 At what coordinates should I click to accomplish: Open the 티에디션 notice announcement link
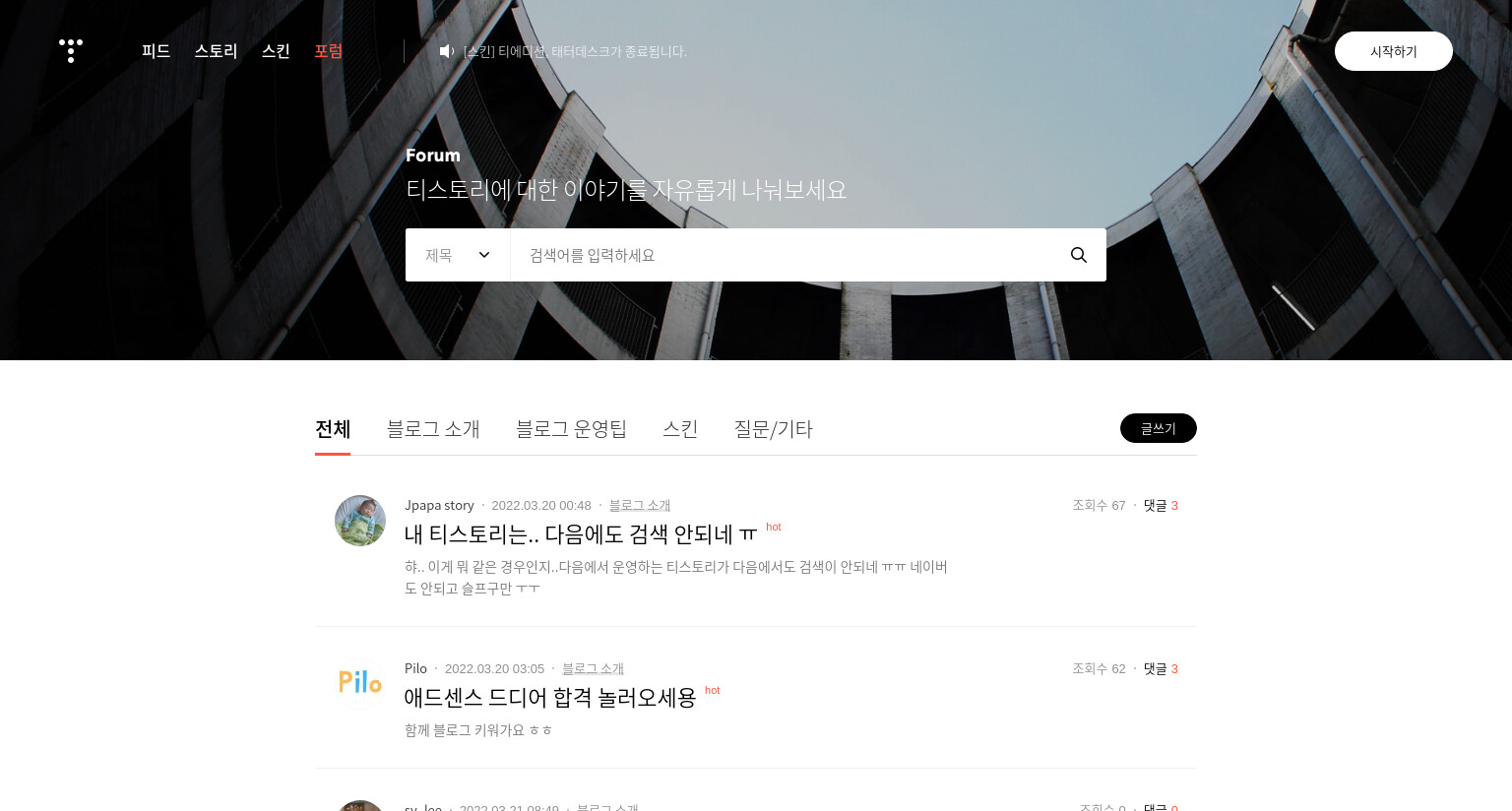[575, 51]
